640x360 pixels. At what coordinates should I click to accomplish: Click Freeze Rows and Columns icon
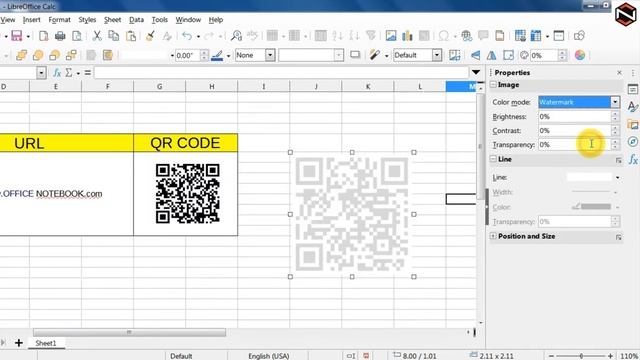[536, 36]
